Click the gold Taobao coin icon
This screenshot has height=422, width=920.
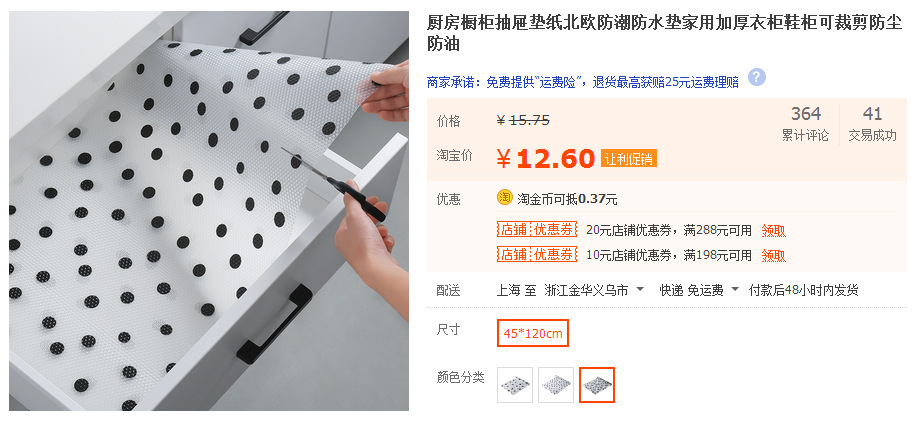click(505, 198)
